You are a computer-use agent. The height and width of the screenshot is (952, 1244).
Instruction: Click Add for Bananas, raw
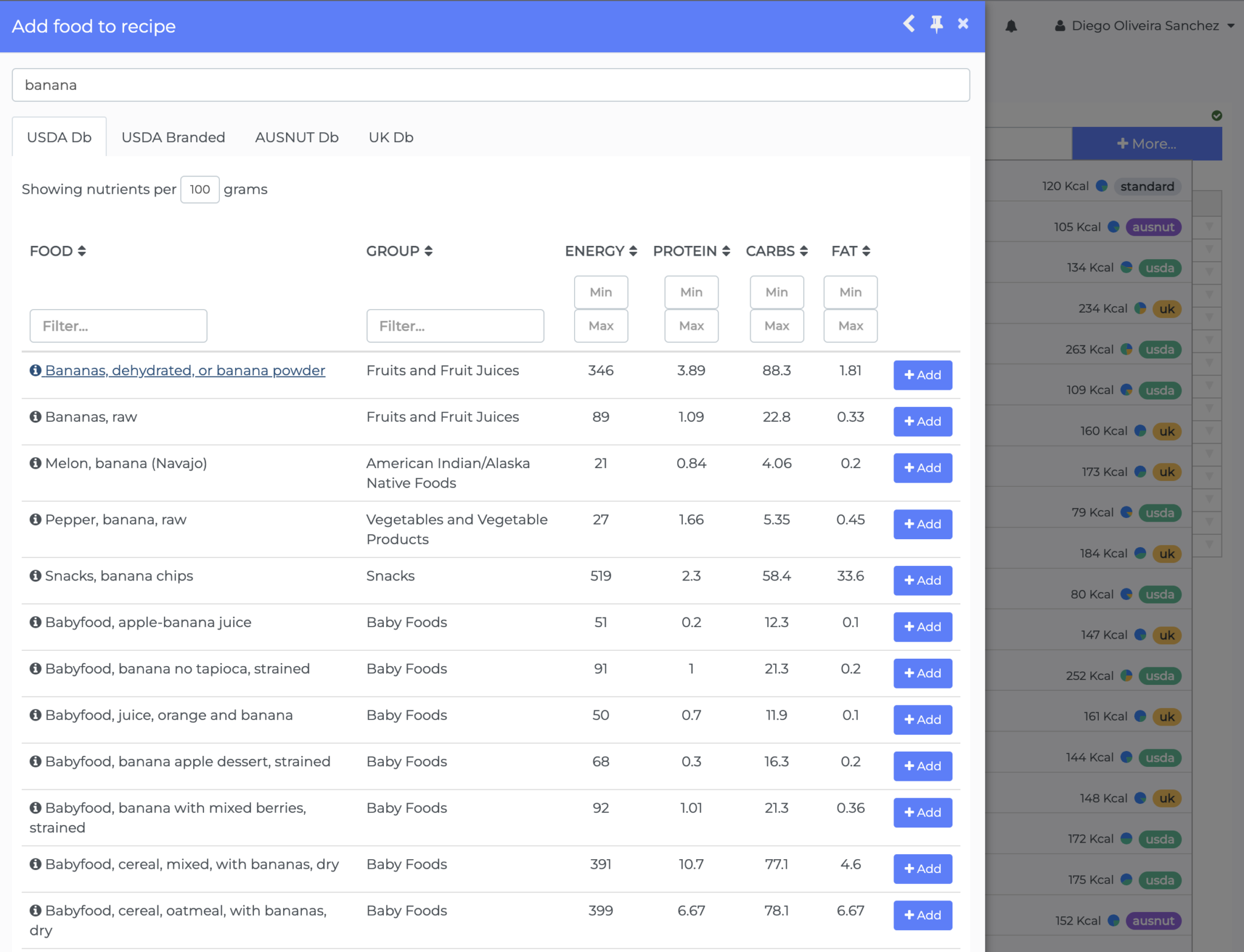tap(922, 421)
